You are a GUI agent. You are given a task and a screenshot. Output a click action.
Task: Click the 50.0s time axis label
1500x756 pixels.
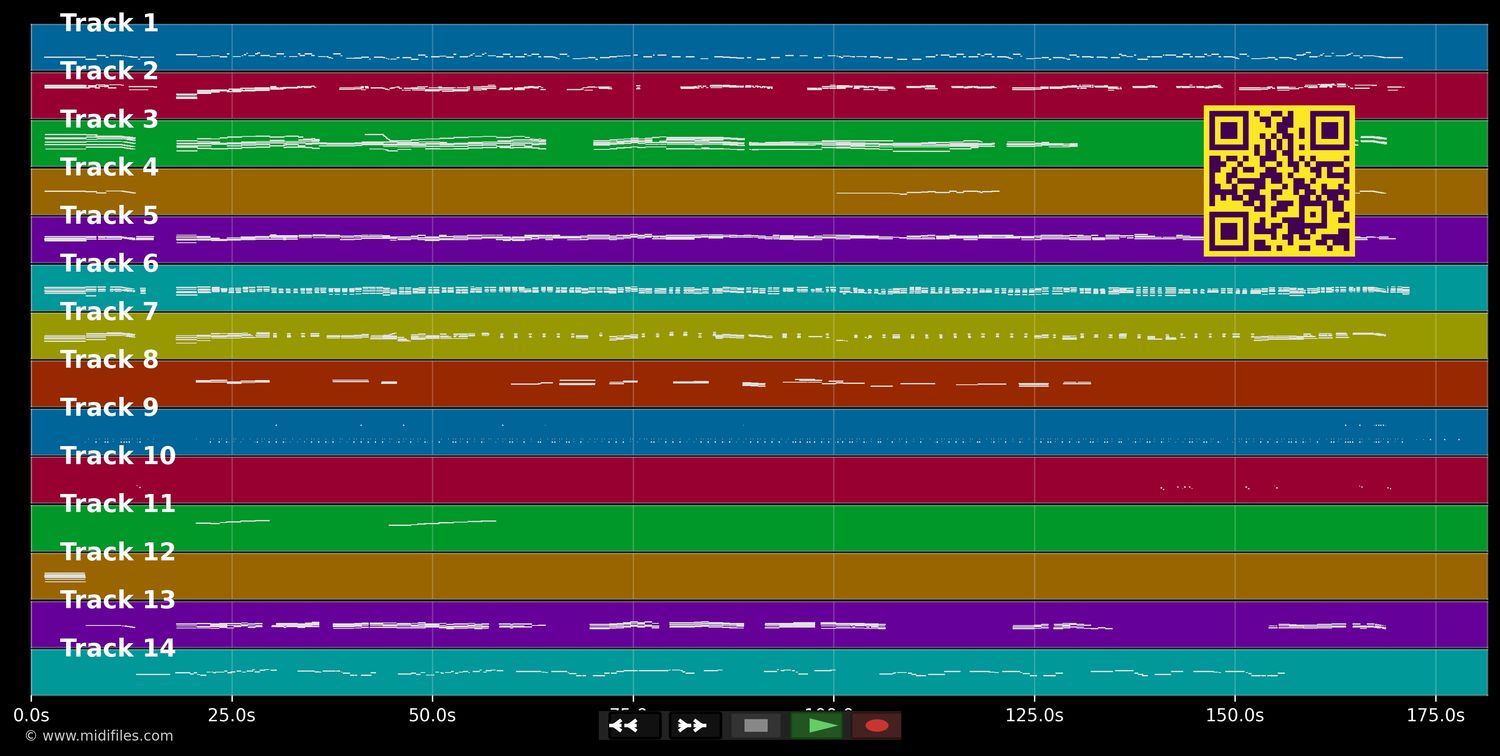(x=432, y=715)
